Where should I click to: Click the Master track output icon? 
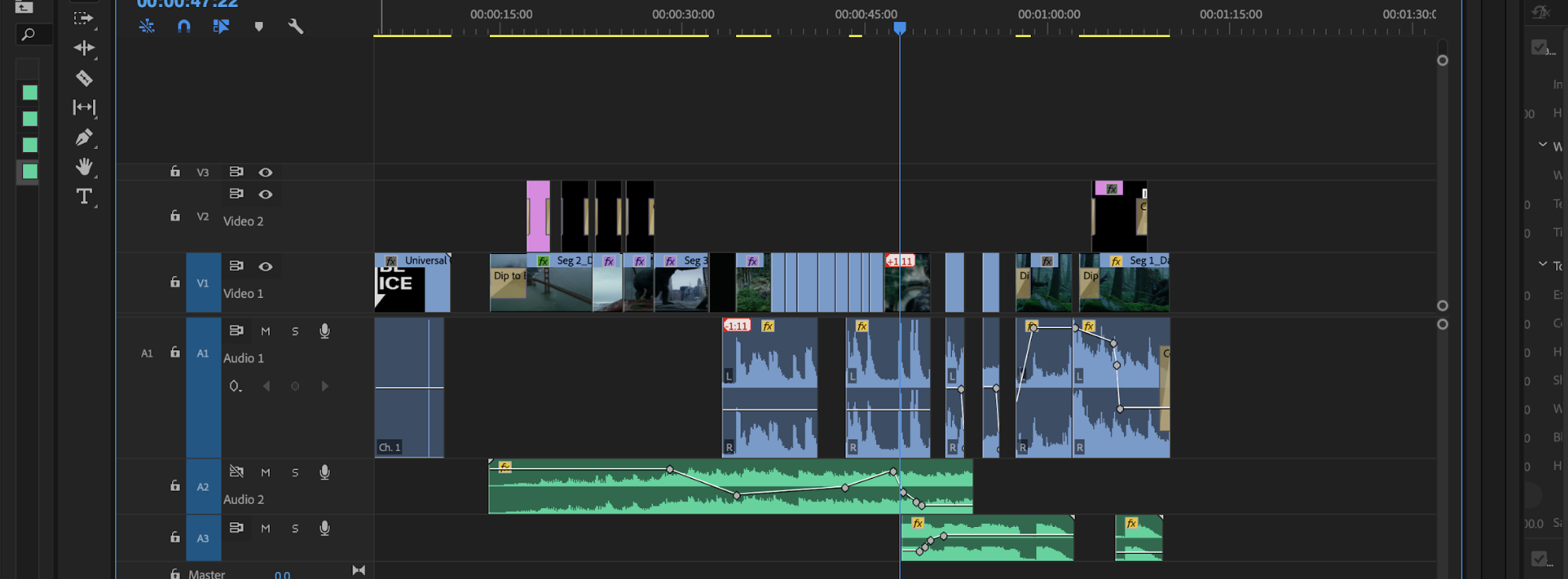359,570
